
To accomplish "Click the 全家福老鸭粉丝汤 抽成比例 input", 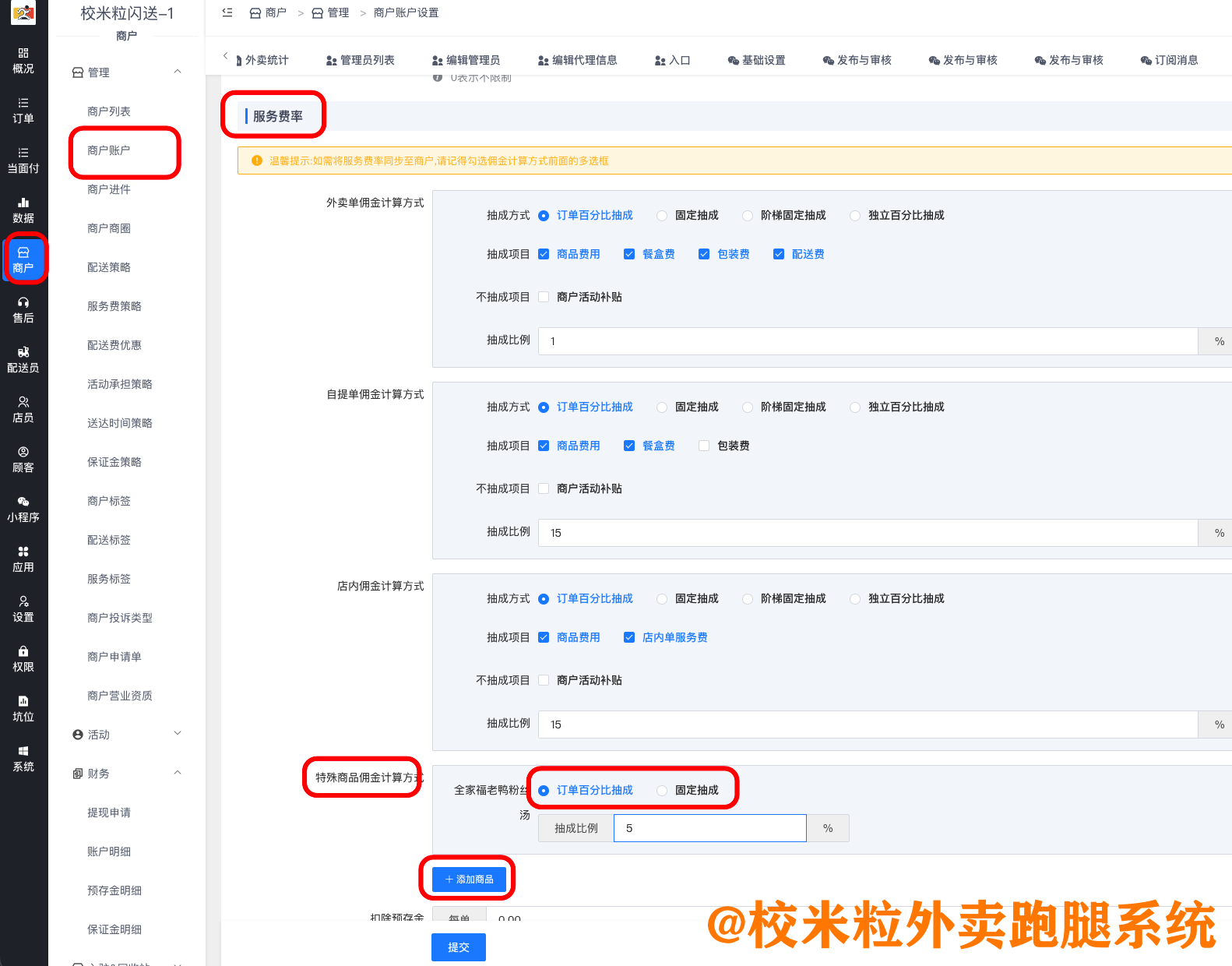I will (710, 828).
